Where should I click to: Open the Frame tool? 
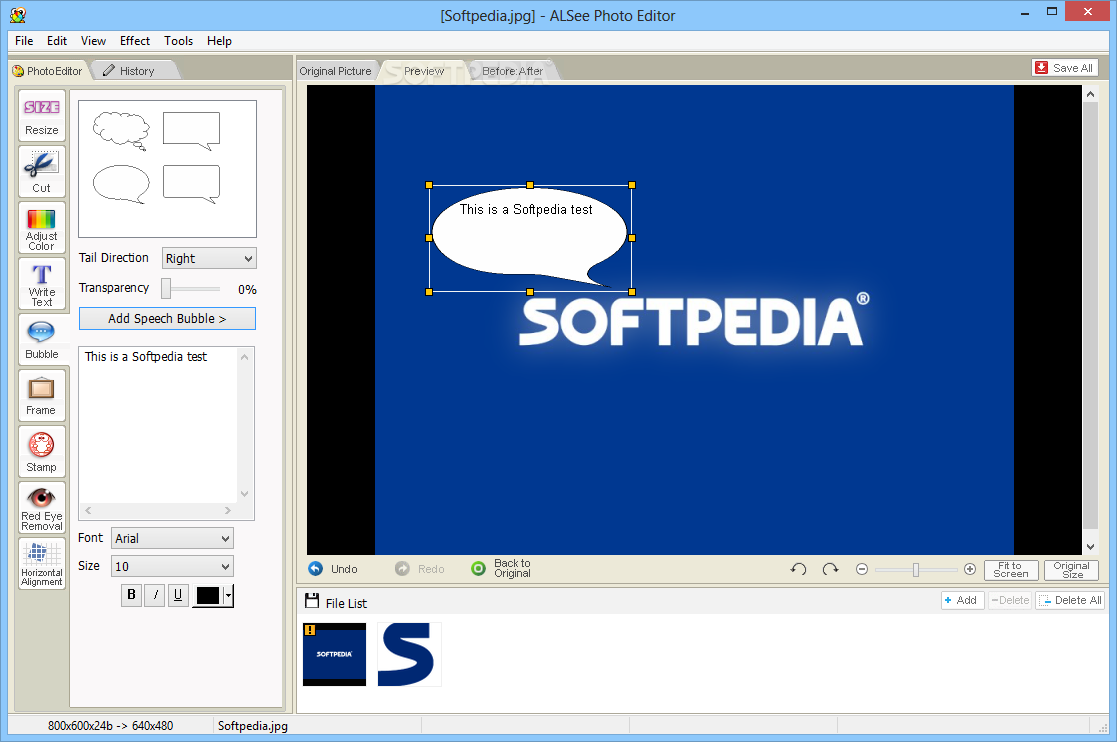[x=42, y=395]
